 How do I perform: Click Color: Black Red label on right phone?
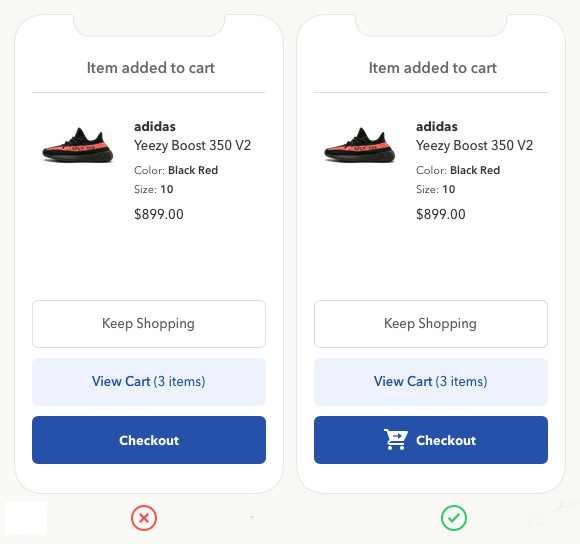point(458,170)
